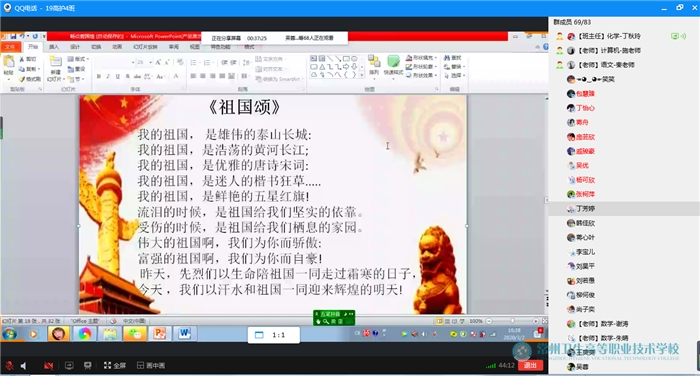This screenshot has height=376, width=700.
Task: Turn on the crossed-out camera
Action: coord(48,365)
